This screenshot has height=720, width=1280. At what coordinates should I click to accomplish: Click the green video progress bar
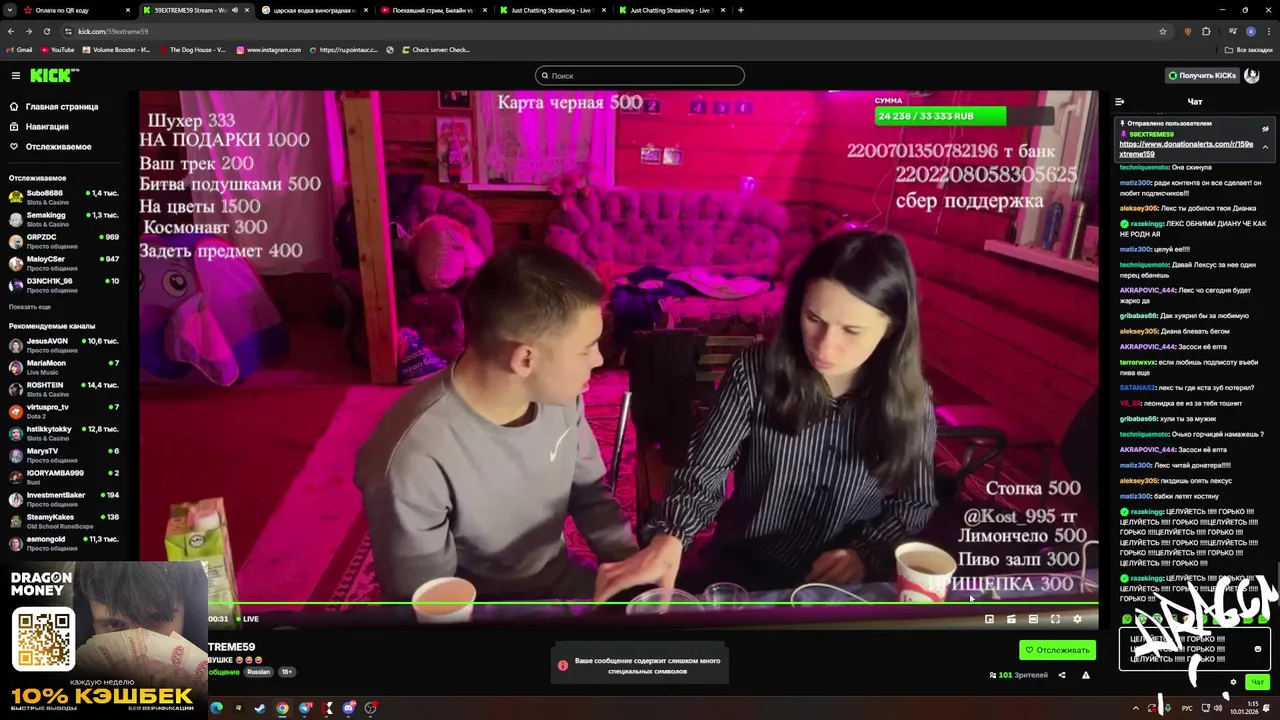tap(653, 603)
